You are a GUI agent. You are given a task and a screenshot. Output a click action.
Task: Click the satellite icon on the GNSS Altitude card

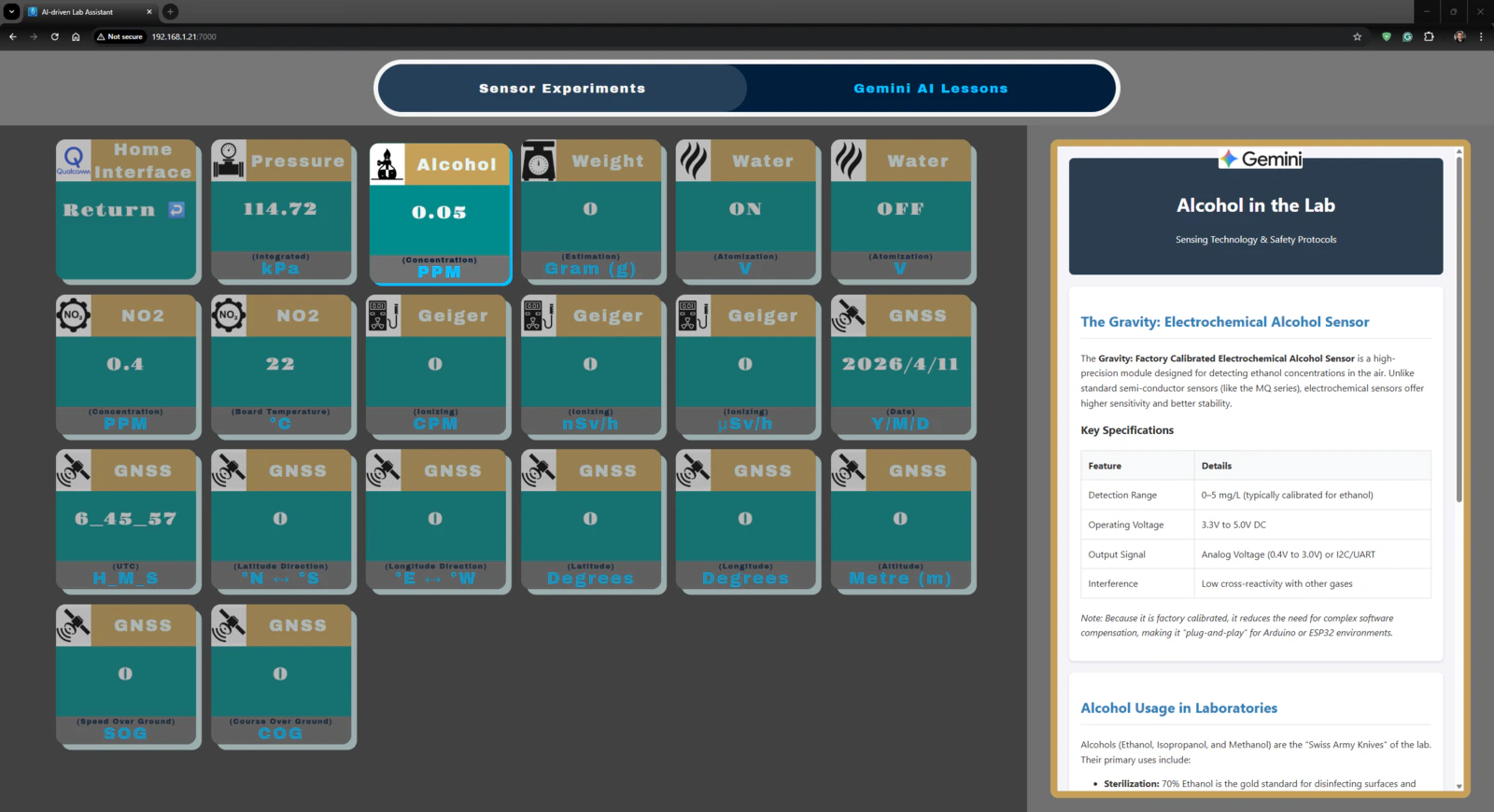tap(849, 470)
